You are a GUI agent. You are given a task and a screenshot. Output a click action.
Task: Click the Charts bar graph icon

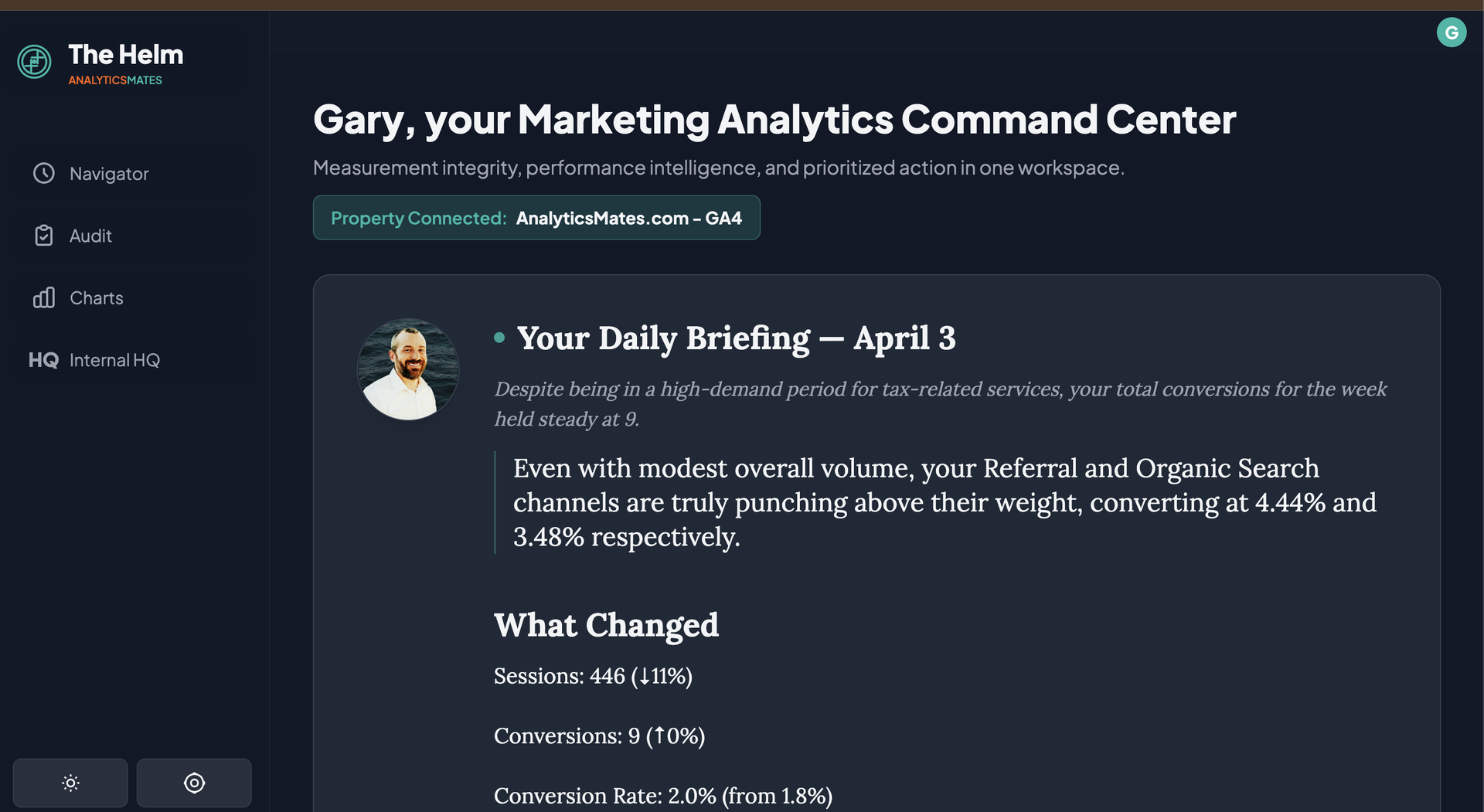tap(44, 298)
